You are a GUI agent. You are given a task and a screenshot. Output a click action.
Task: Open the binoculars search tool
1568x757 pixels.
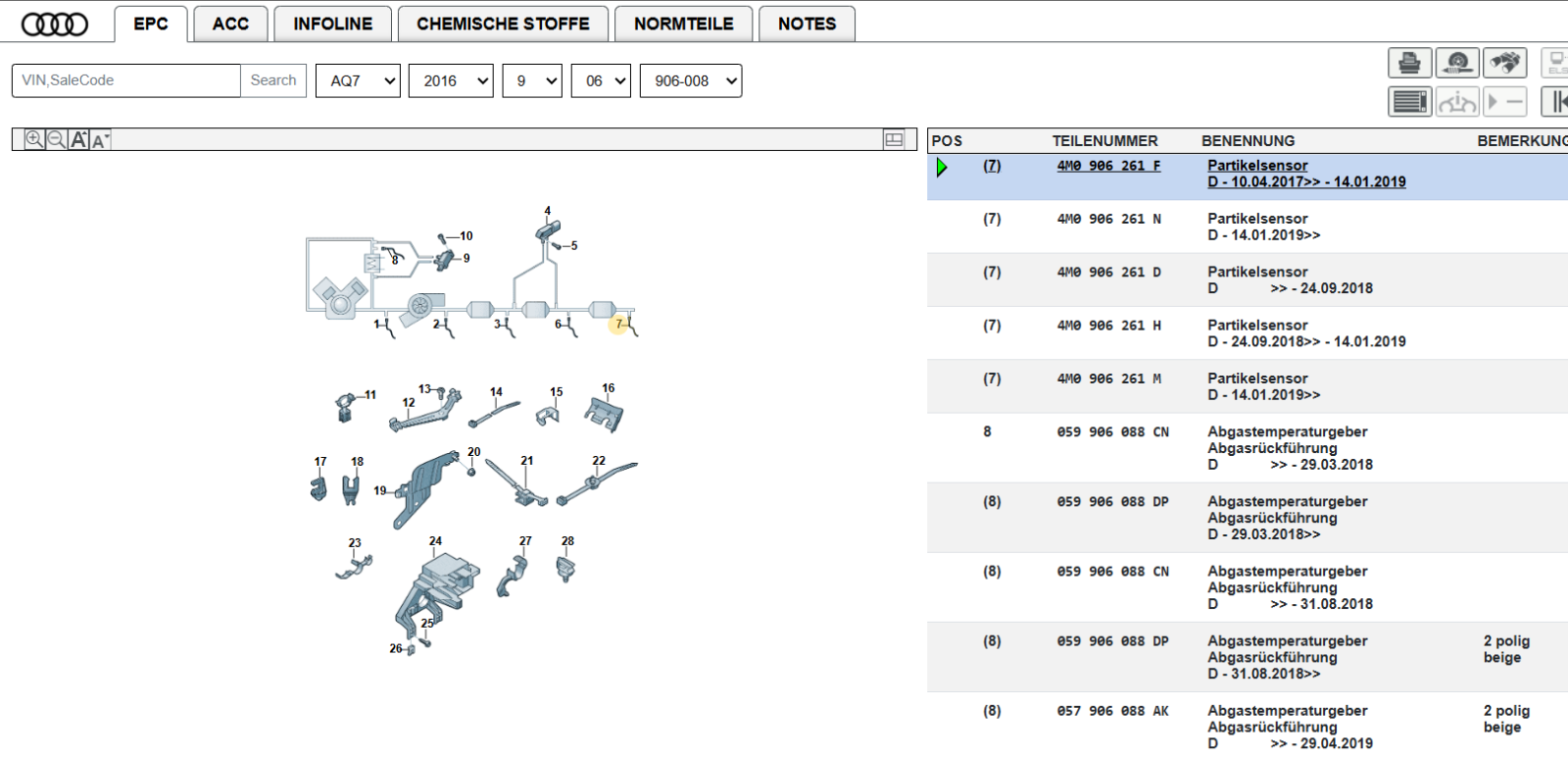click(1505, 63)
